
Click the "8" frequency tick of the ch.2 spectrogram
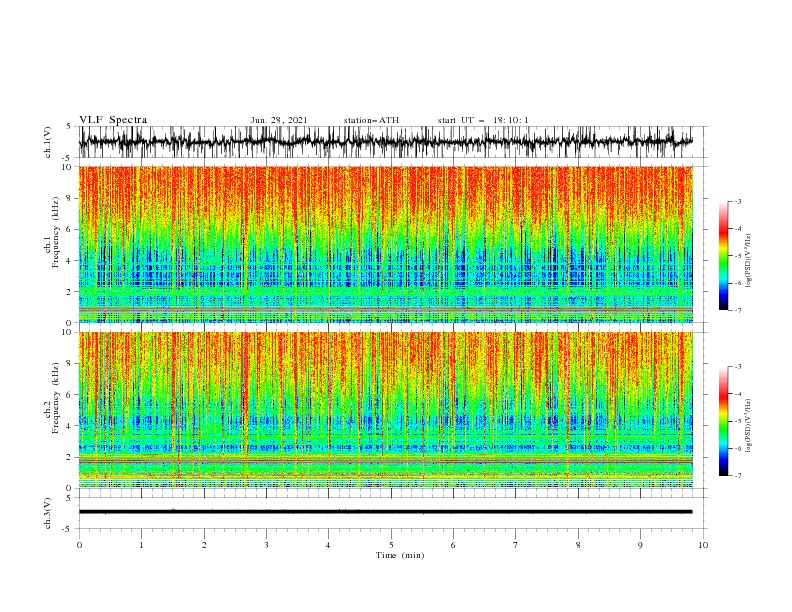click(x=70, y=364)
